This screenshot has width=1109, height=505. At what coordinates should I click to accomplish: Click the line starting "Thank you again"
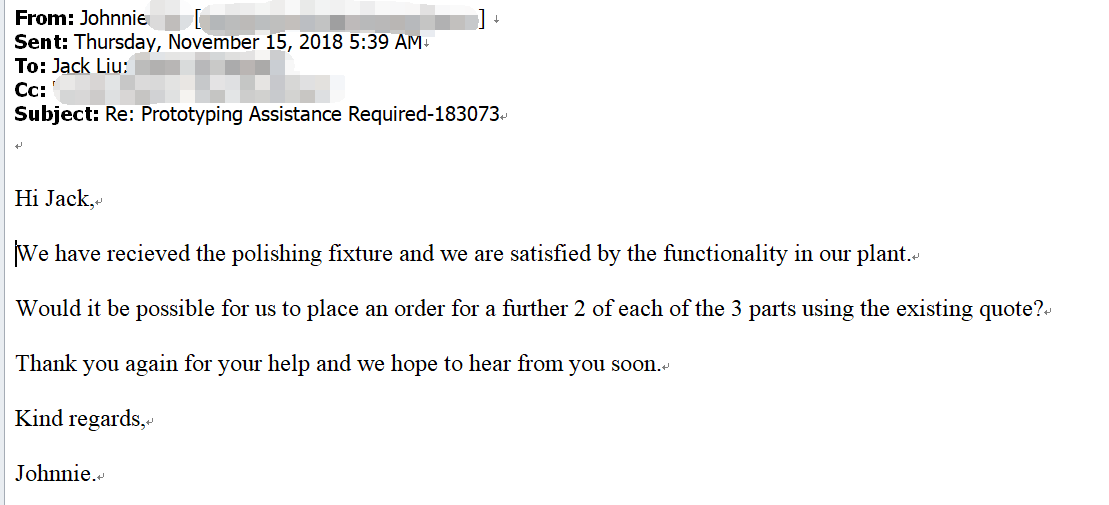[x=337, y=364]
